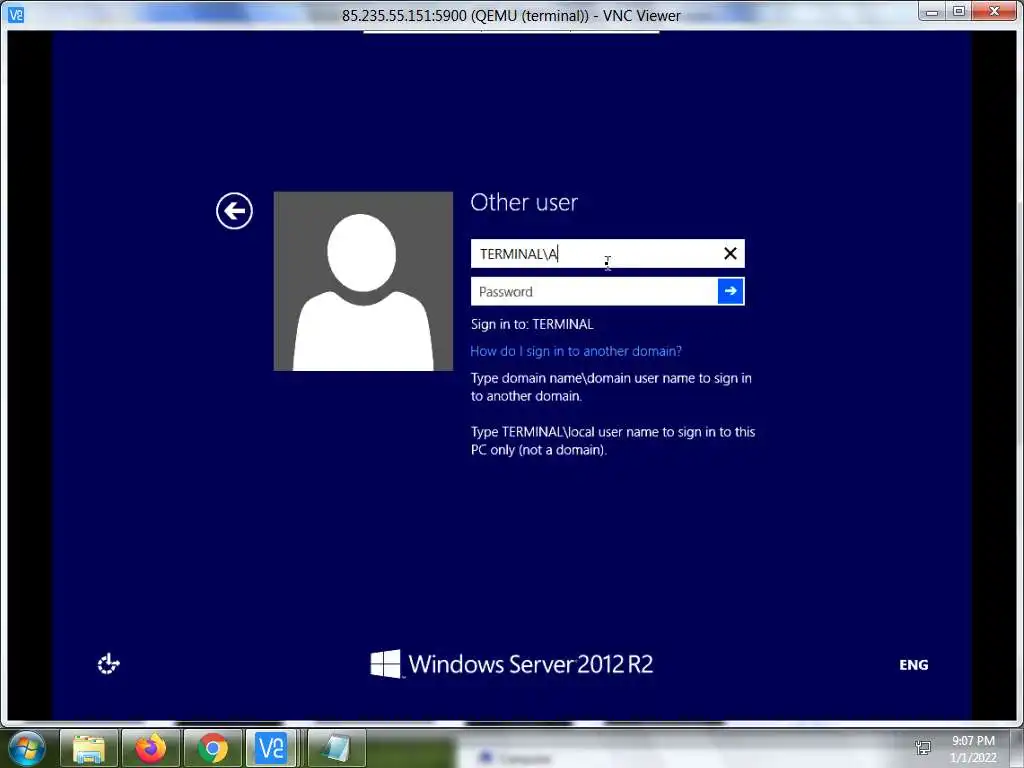Viewport: 1024px width, 768px height.
Task: Click the 'Sign in to: TERMINAL' text
Action: [x=532, y=325]
